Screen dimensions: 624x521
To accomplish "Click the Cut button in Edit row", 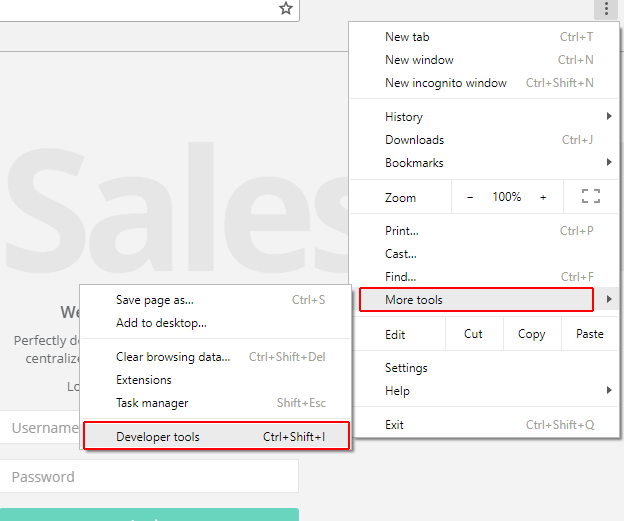I will pyautogui.click(x=473, y=334).
